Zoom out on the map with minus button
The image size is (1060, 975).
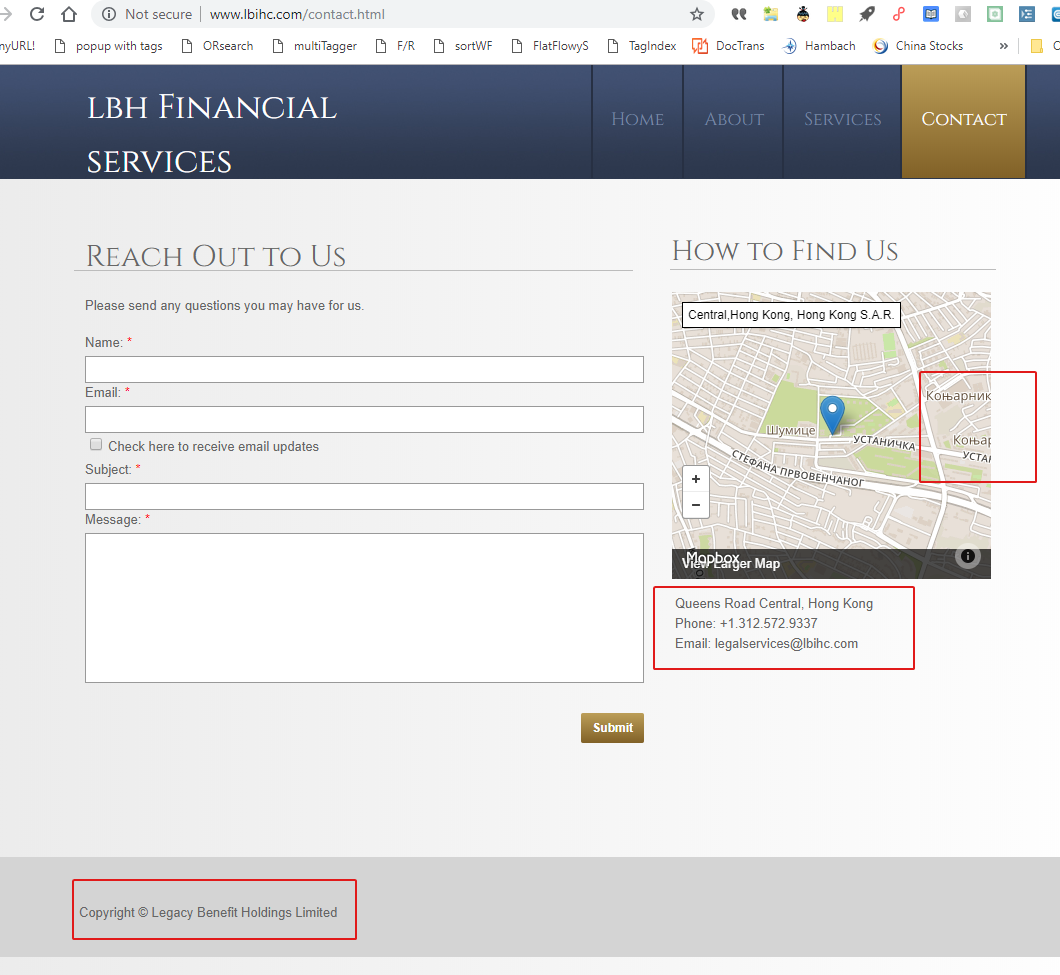coord(696,505)
